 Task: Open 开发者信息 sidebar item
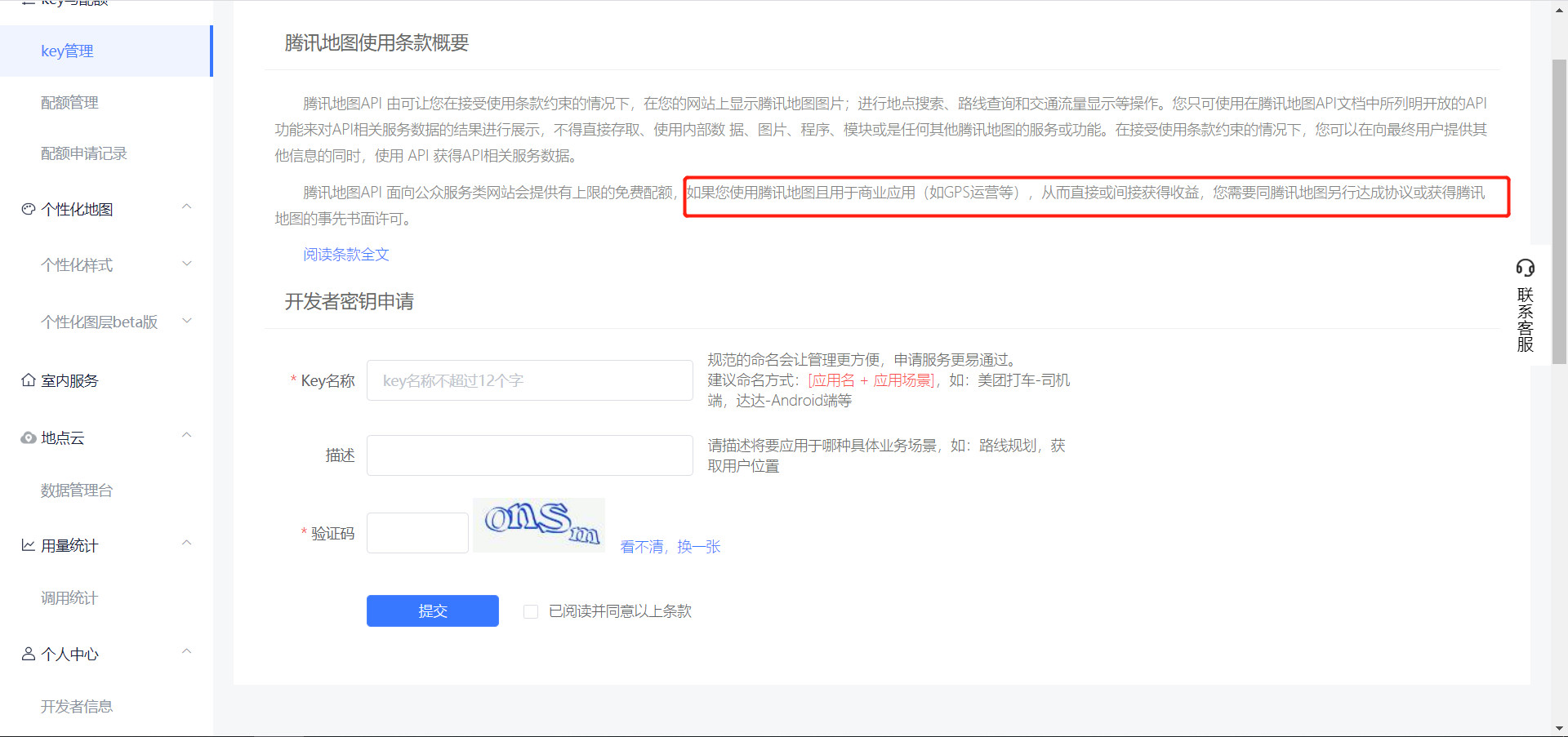pos(77,707)
